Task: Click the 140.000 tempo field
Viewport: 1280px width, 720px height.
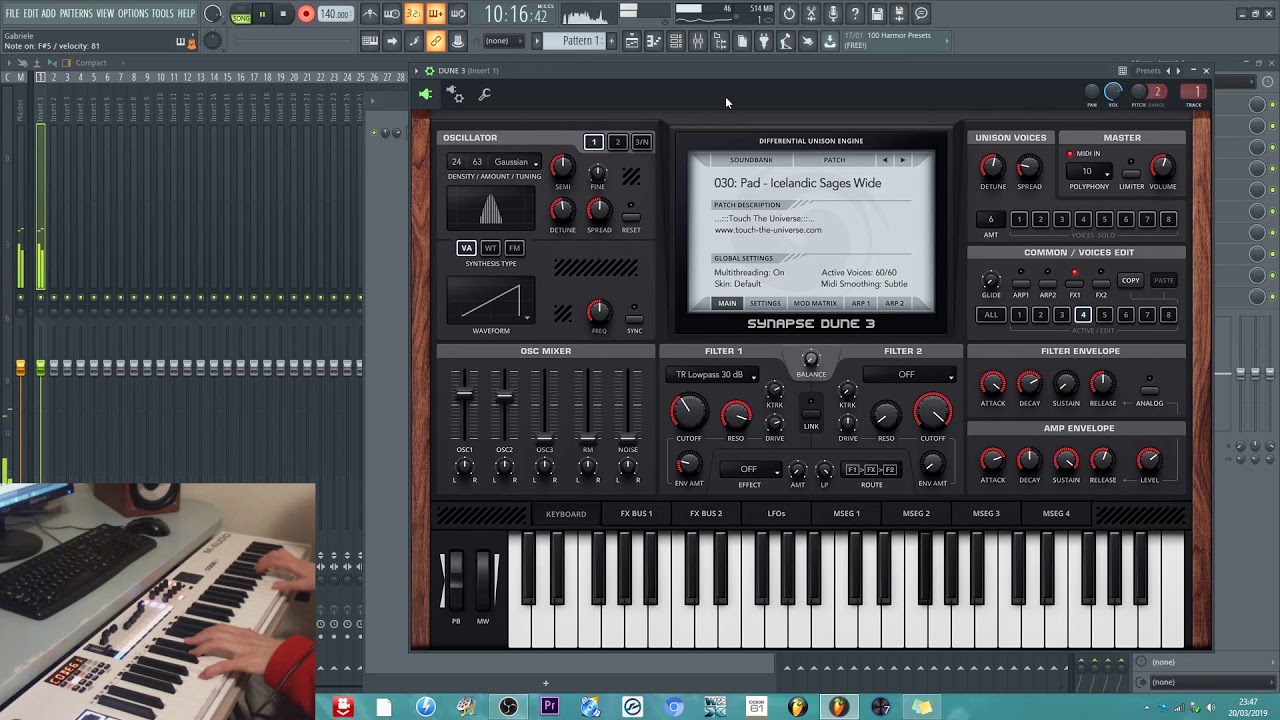Action: [335, 15]
